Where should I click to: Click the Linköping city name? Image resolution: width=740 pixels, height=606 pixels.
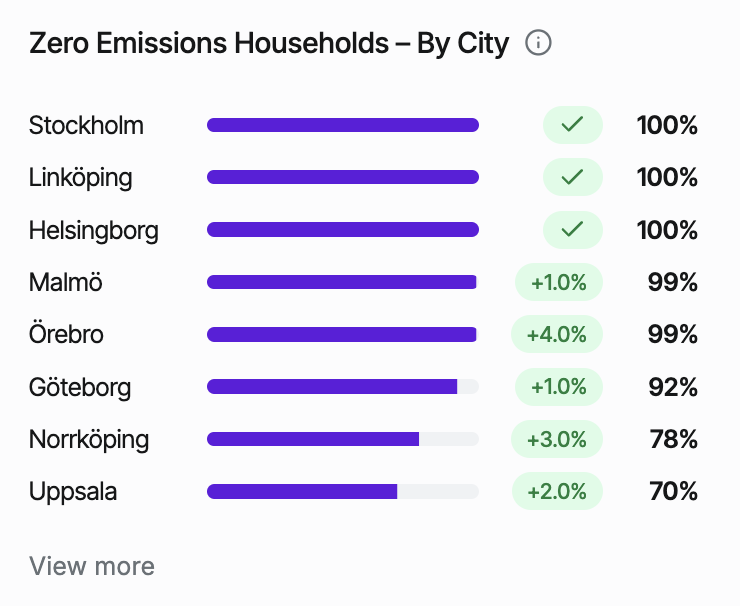pos(81,178)
